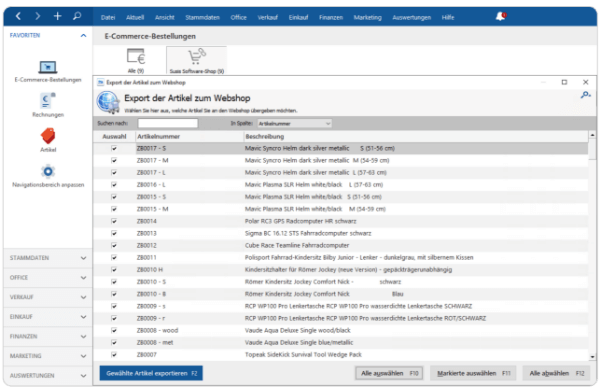Click Gewählte Artikel exportieren button
Image resolution: width=600 pixels, height=392 pixels.
(x=151, y=373)
